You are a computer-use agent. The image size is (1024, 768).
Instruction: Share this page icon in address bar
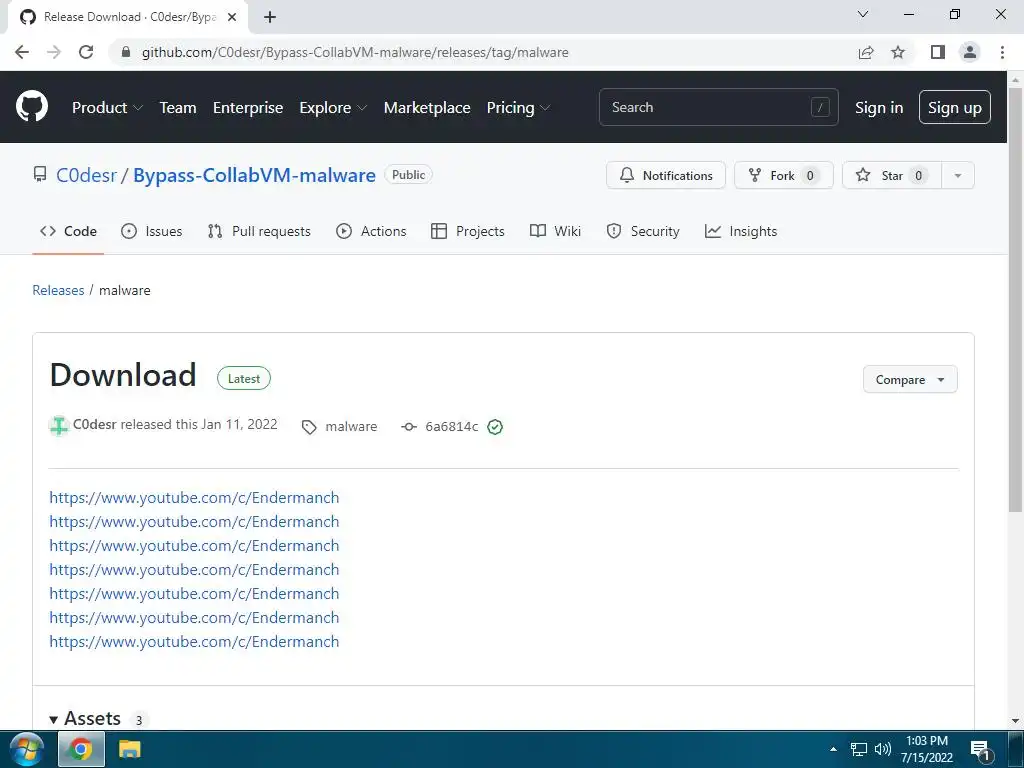pyautogui.click(x=866, y=52)
